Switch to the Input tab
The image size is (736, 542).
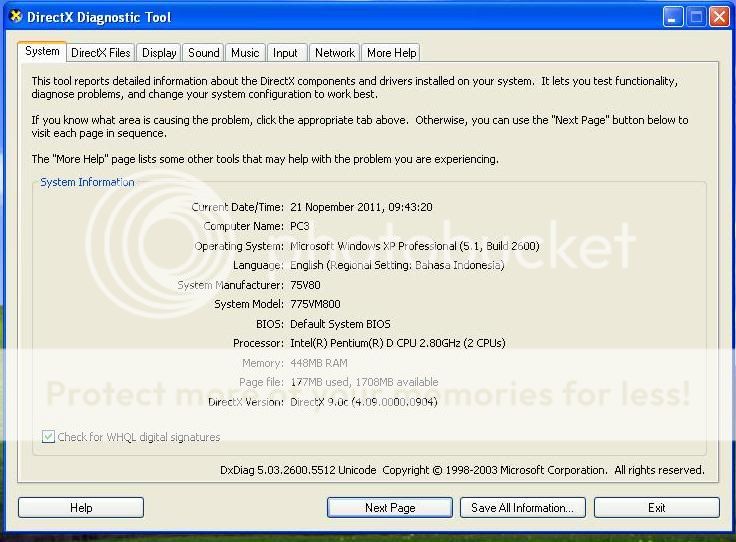coord(285,53)
